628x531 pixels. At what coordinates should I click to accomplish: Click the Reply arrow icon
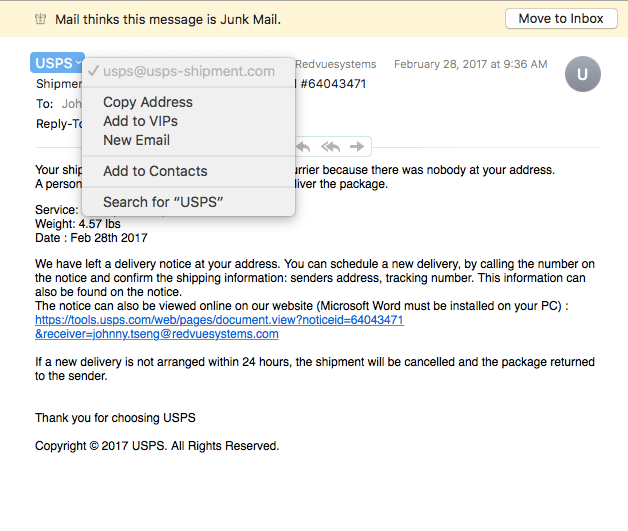point(303,147)
